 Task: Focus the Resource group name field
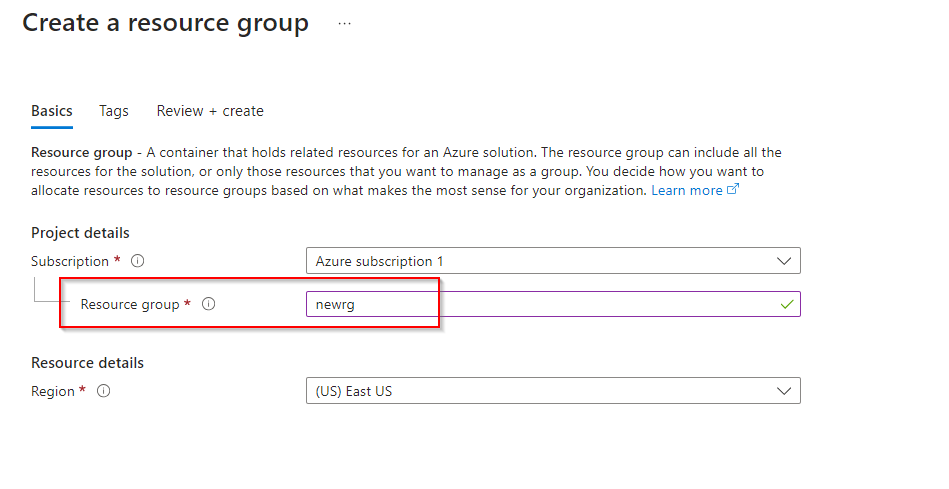[540, 304]
